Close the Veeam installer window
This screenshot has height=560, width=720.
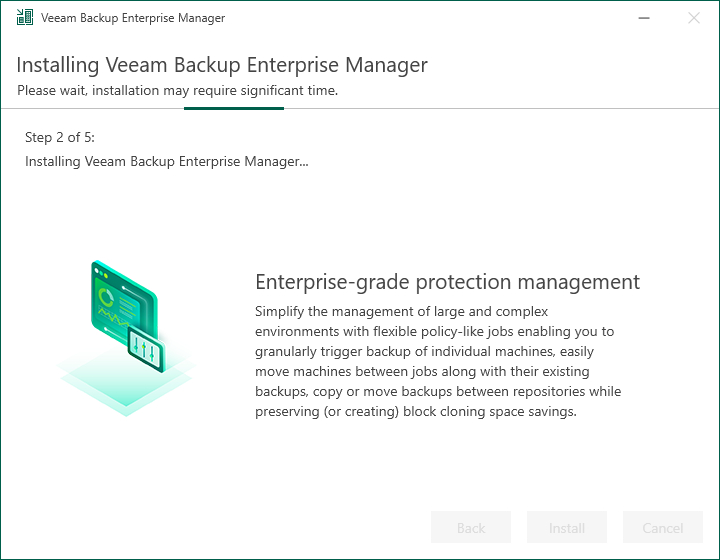(694, 18)
